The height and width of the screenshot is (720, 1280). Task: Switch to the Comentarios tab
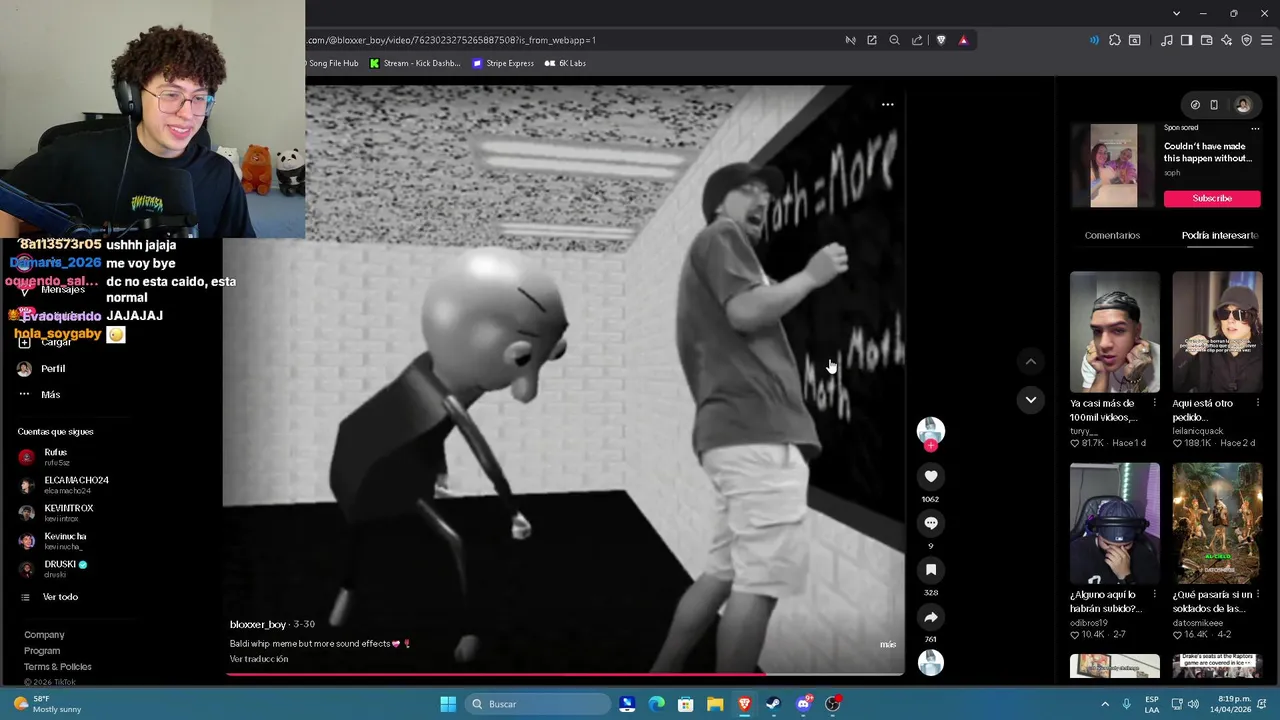(x=1112, y=235)
